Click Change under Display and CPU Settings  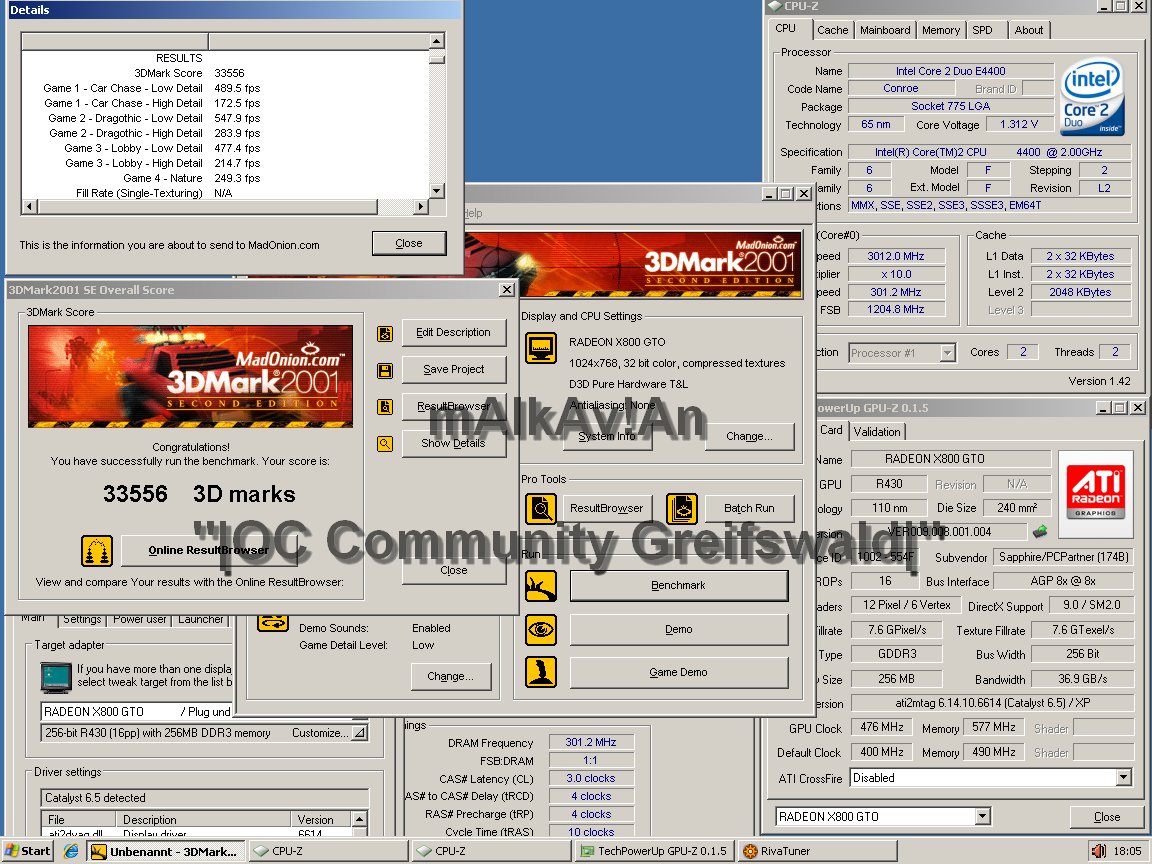point(749,436)
